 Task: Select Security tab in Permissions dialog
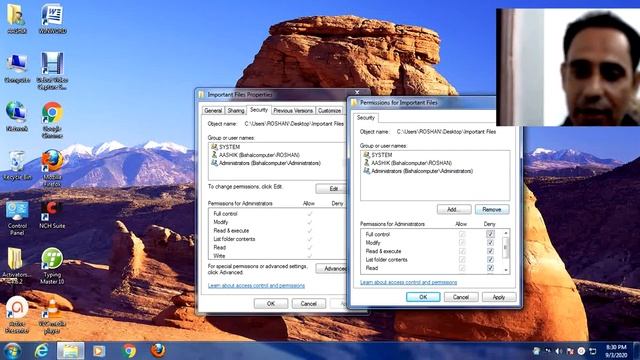point(366,118)
